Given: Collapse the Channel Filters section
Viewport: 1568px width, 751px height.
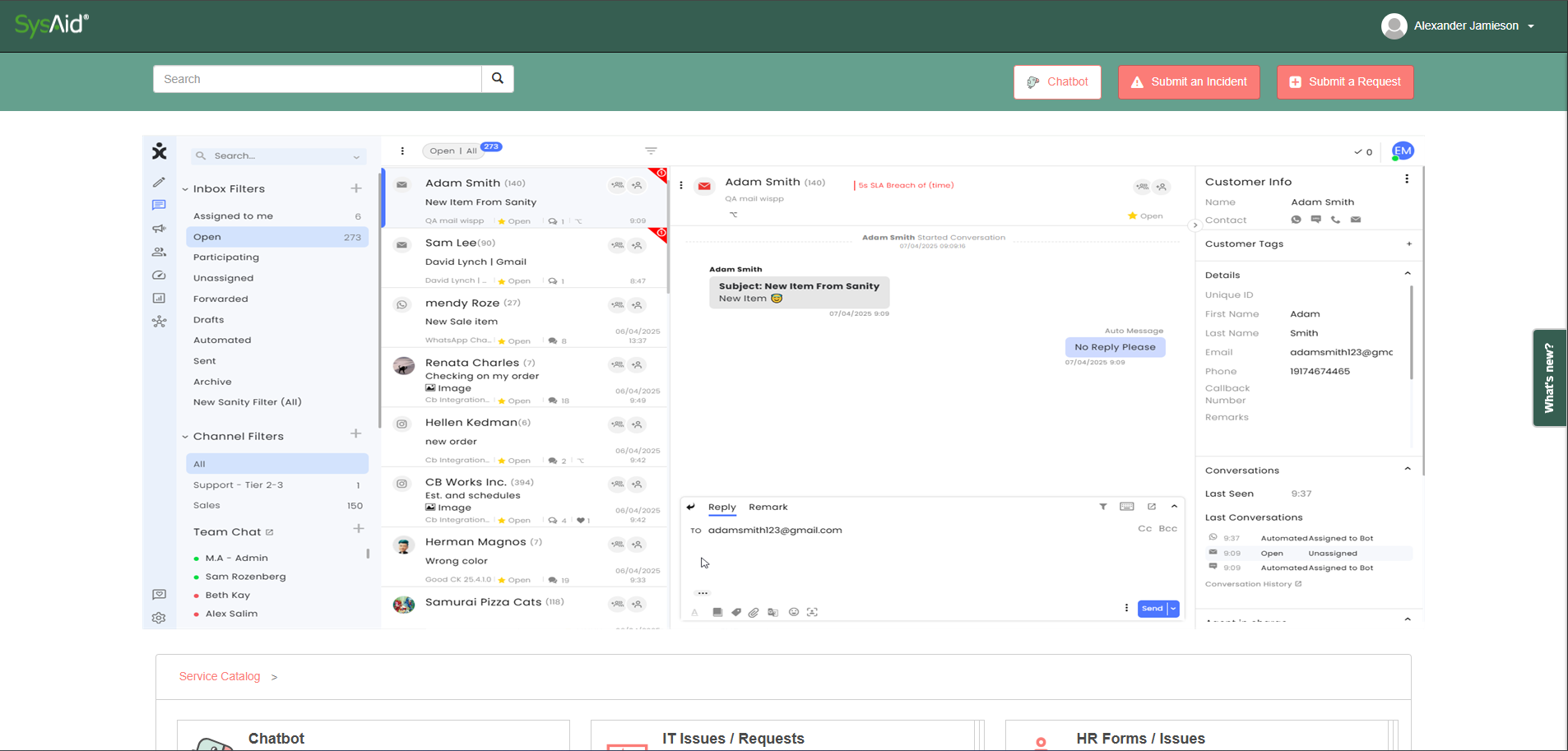Looking at the screenshot, I should (x=185, y=437).
